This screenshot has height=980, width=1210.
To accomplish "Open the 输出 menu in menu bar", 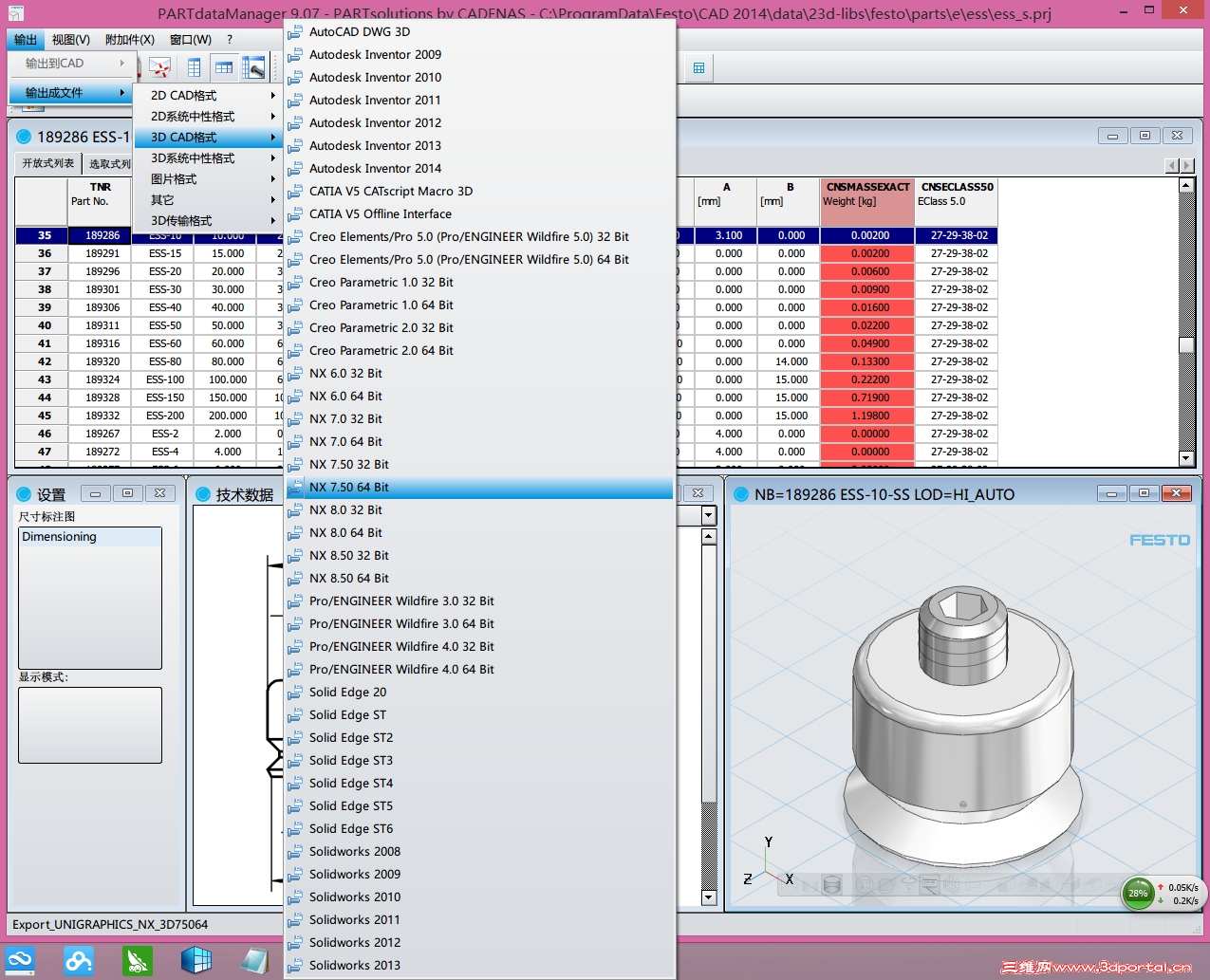I will click(26, 39).
